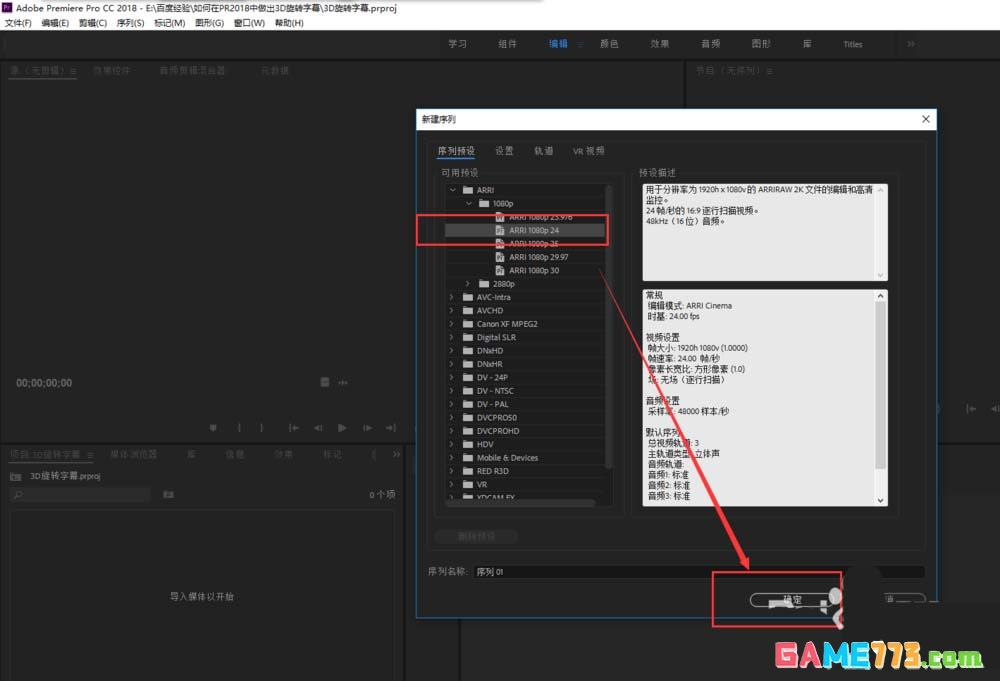Select the DV - PAL folder row
Image resolution: width=1000 pixels, height=681 pixels.
pyautogui.click(x=525, y=404)
